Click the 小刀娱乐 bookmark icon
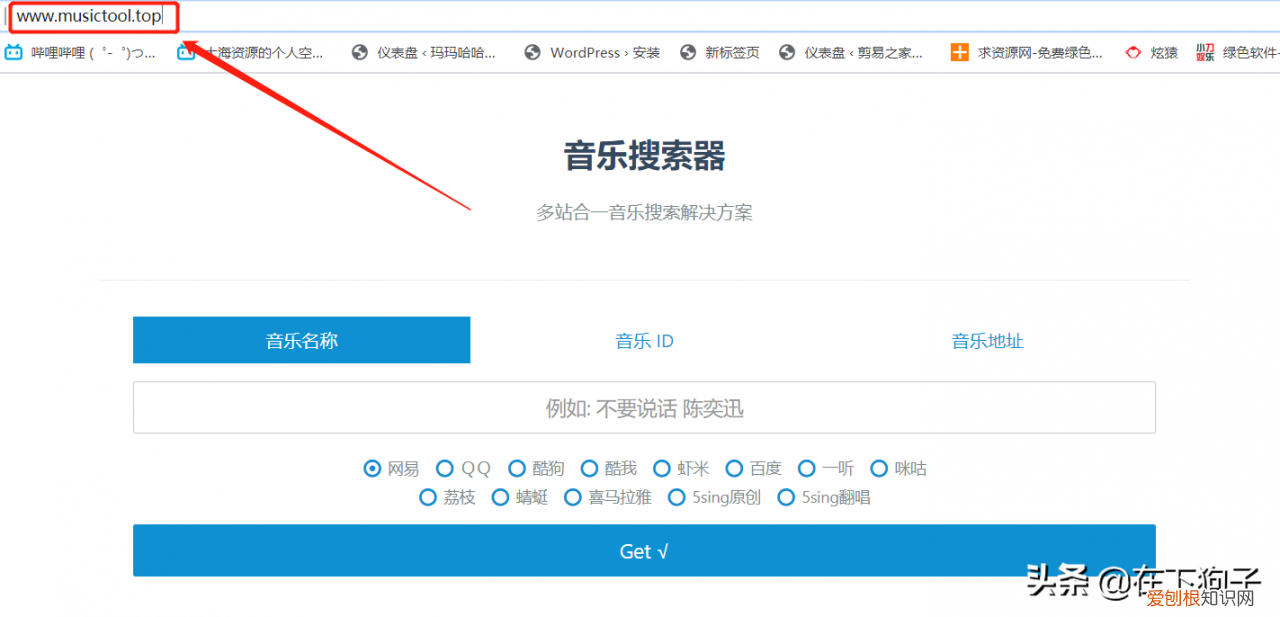Viewport: 1280px width, 617px height. 1204,52
